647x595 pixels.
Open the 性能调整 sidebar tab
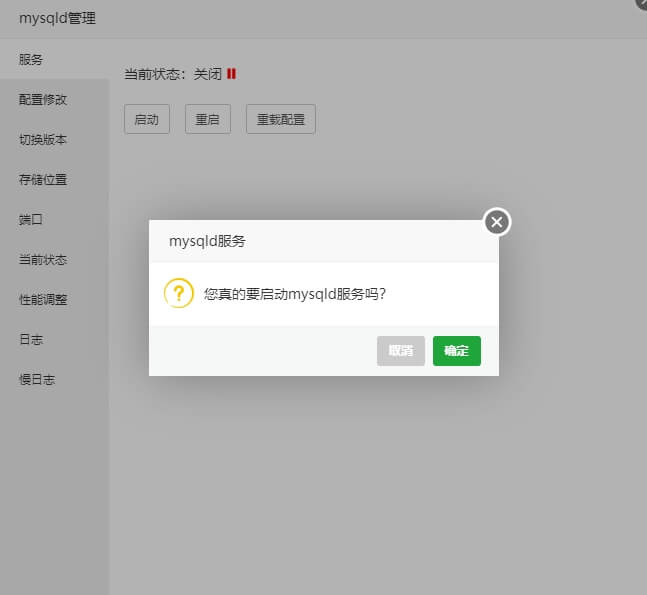pos(54,300)
